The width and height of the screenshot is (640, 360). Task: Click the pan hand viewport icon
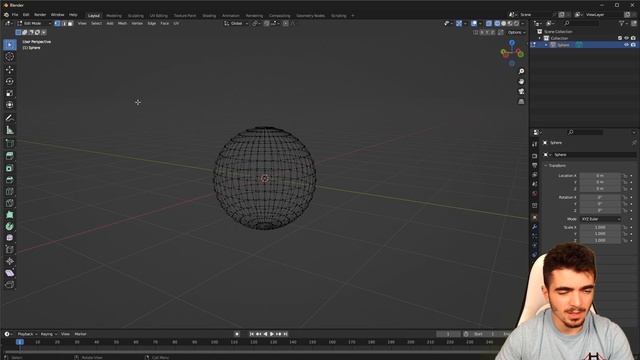(x=521, y=82)
